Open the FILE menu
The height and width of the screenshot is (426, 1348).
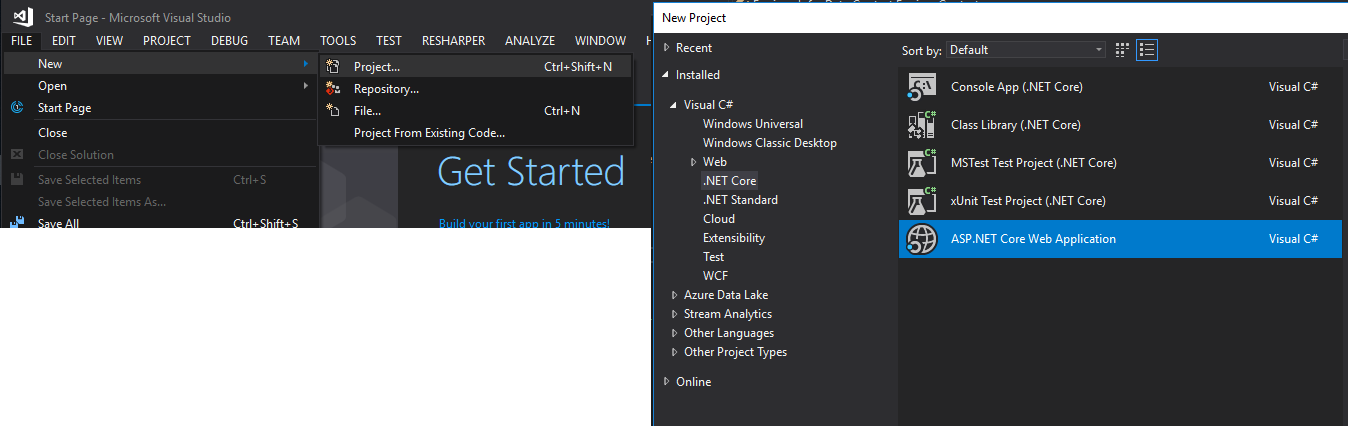click(x=22, y=41)
